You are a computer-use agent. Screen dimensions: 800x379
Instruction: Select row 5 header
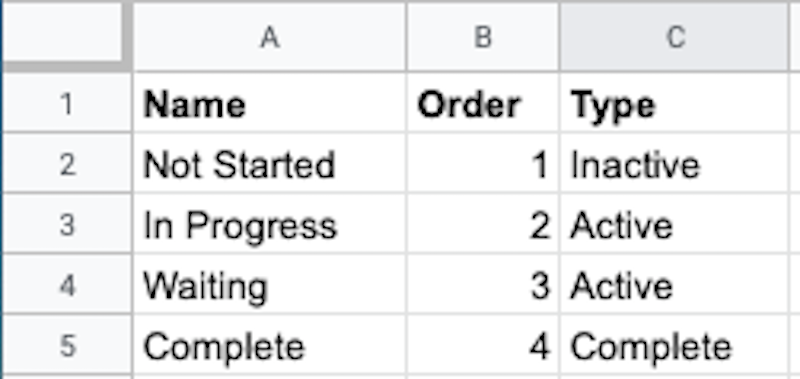(67, 345)
